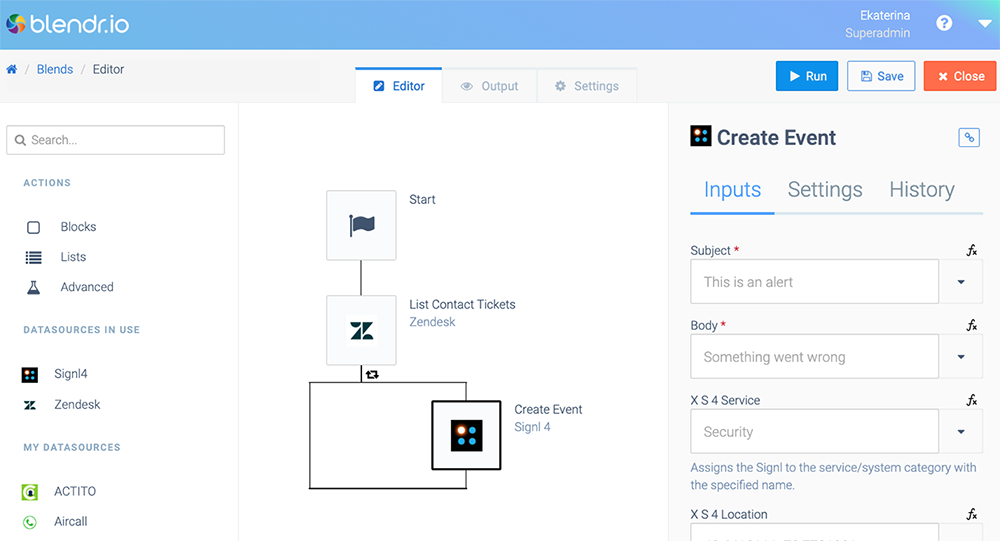This screenshot has width=1000, height=541.
Task: Click the X S 4 Service input field
Action: pos(814,431)
